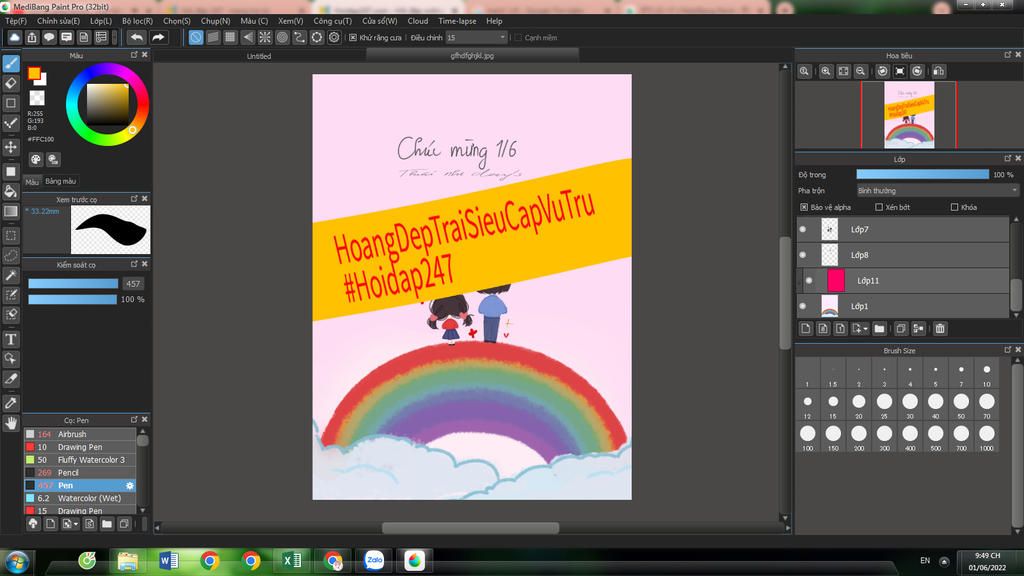Open the Bộ lọc(R) menu
The height and width of the screenshot is (576, 1024).
click(137, 21)
